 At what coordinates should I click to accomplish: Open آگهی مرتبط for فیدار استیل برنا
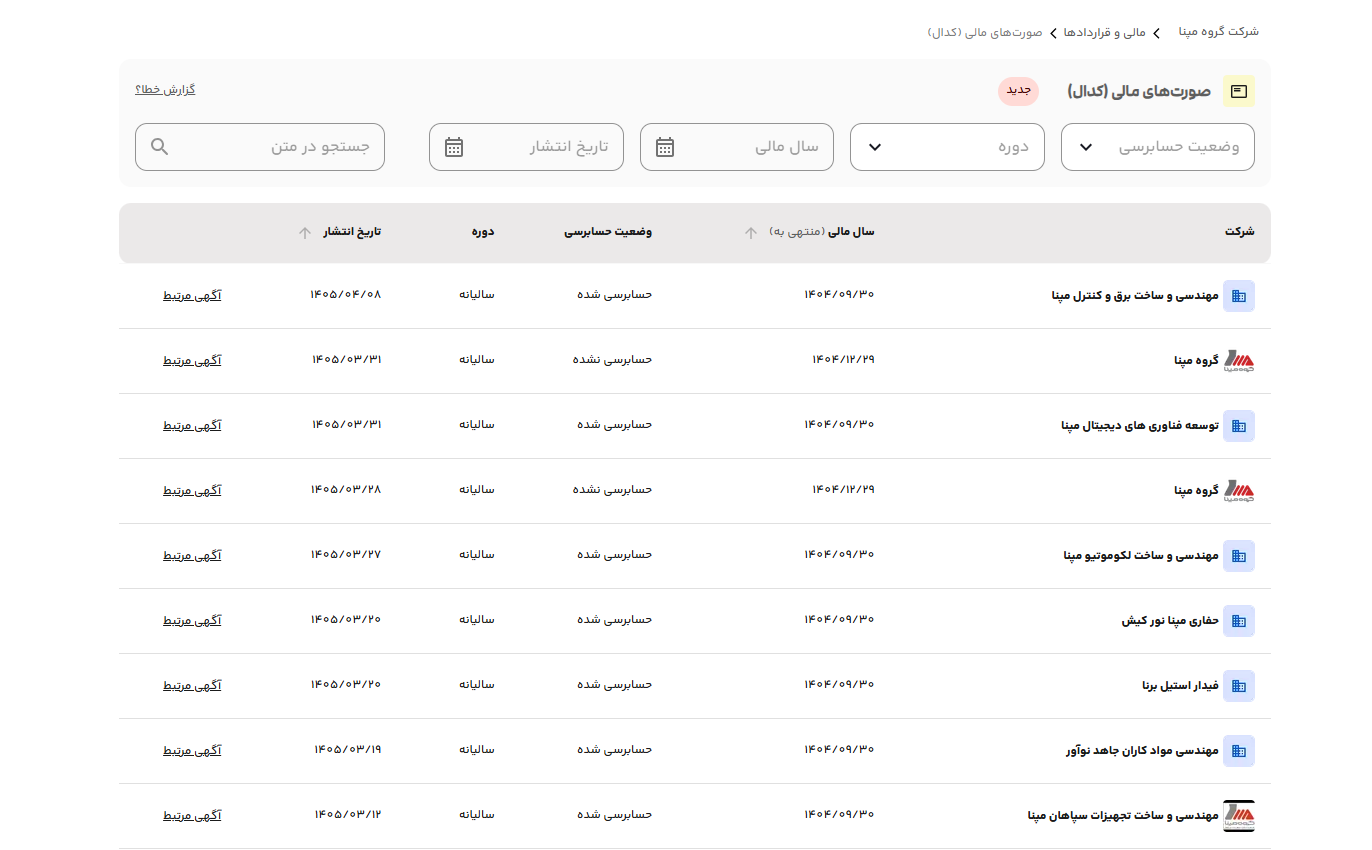tap(193, 686)
